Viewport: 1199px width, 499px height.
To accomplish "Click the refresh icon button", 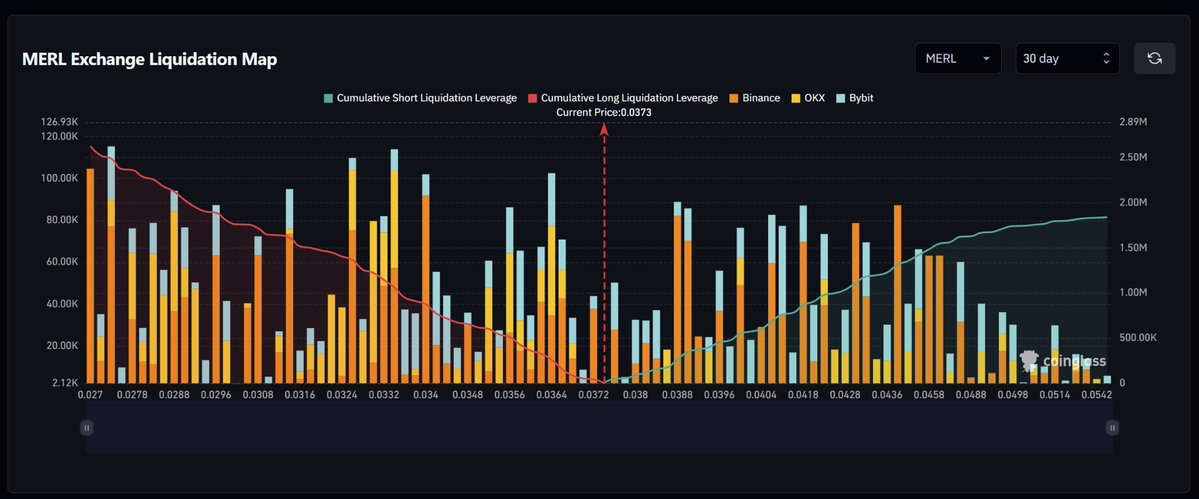I will point(1154,58).
